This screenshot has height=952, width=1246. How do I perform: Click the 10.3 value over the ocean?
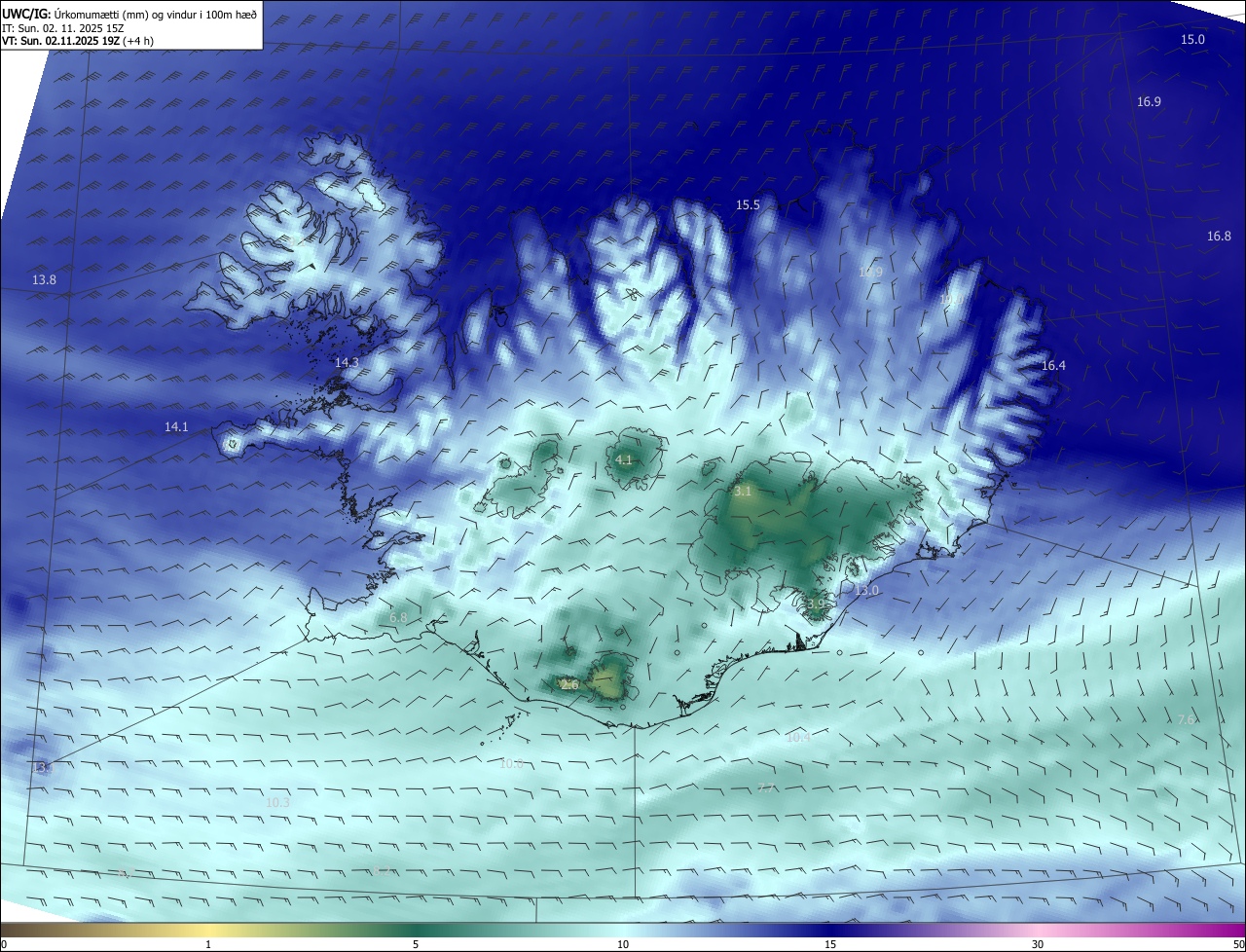click(x=277, y=803)
